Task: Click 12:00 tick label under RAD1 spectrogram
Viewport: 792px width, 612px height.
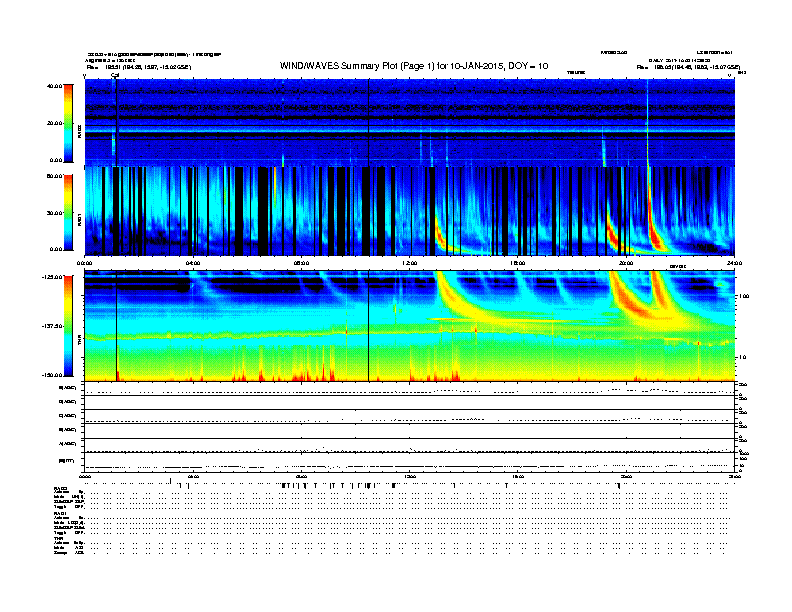Action: (410, 263)
